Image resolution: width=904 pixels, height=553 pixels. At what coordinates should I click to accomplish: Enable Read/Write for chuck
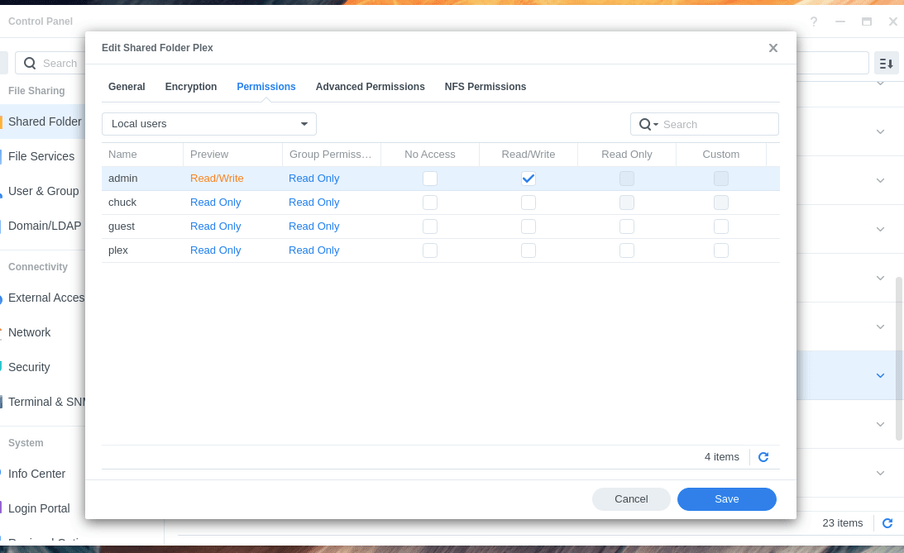pos(528,202)
